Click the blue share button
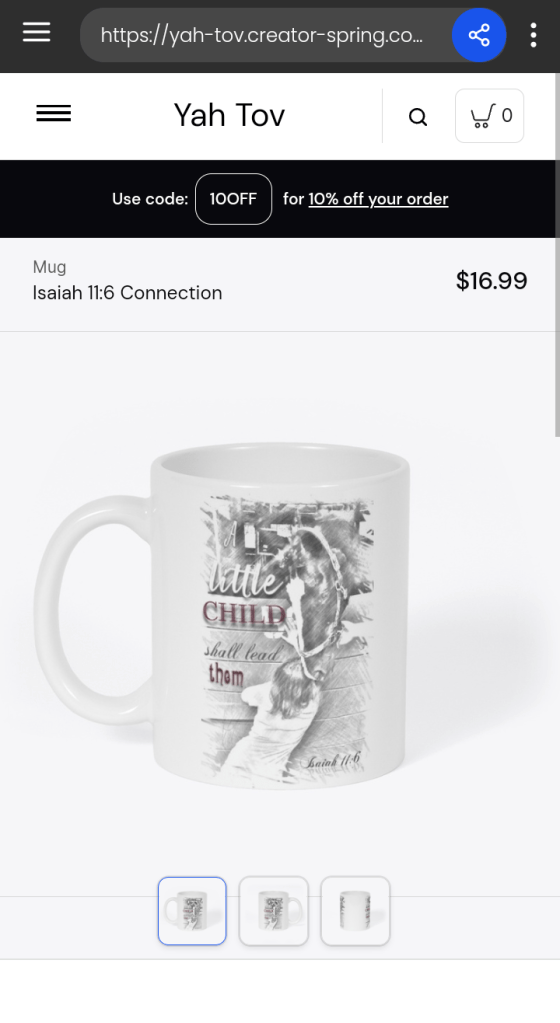 point(479,35)
